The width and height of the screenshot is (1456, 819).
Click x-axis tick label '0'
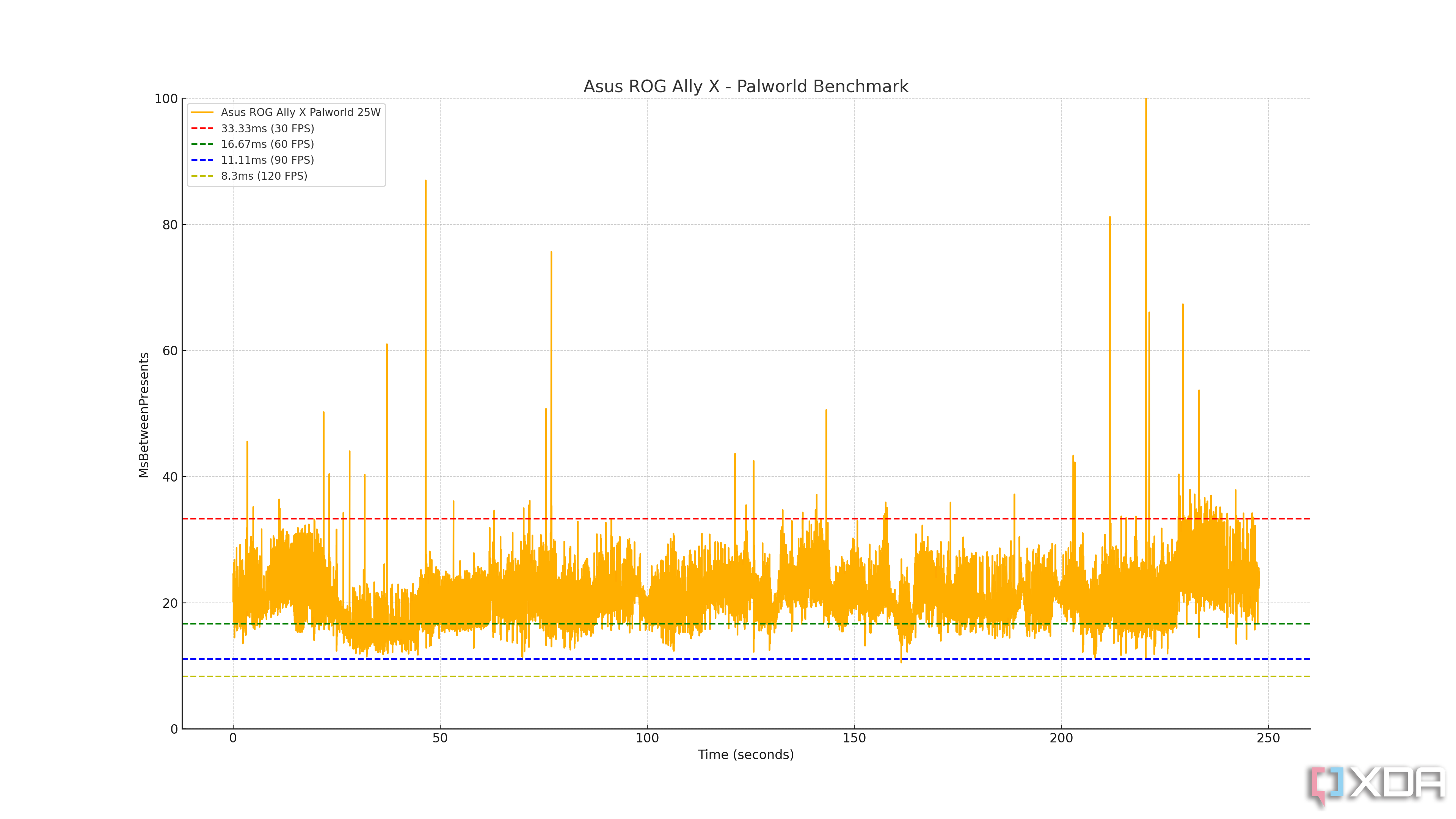tap(233, 738)
